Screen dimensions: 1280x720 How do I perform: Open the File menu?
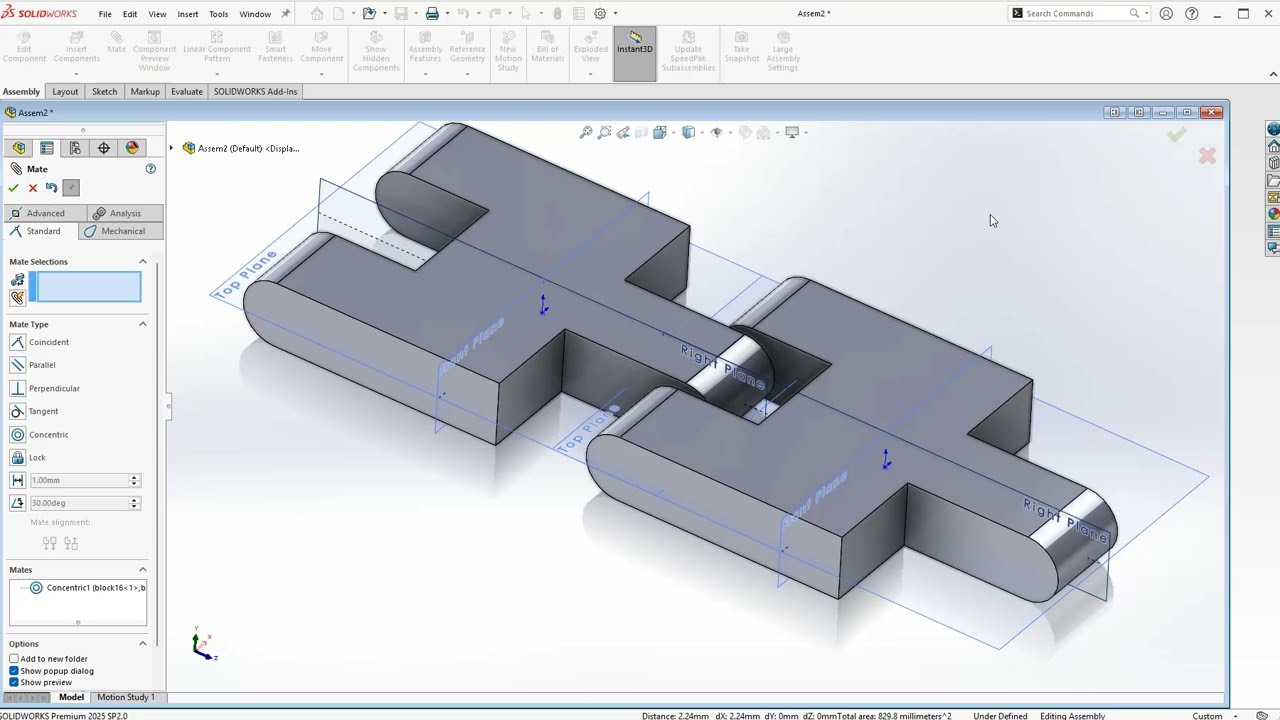click(x=105, y=14)
